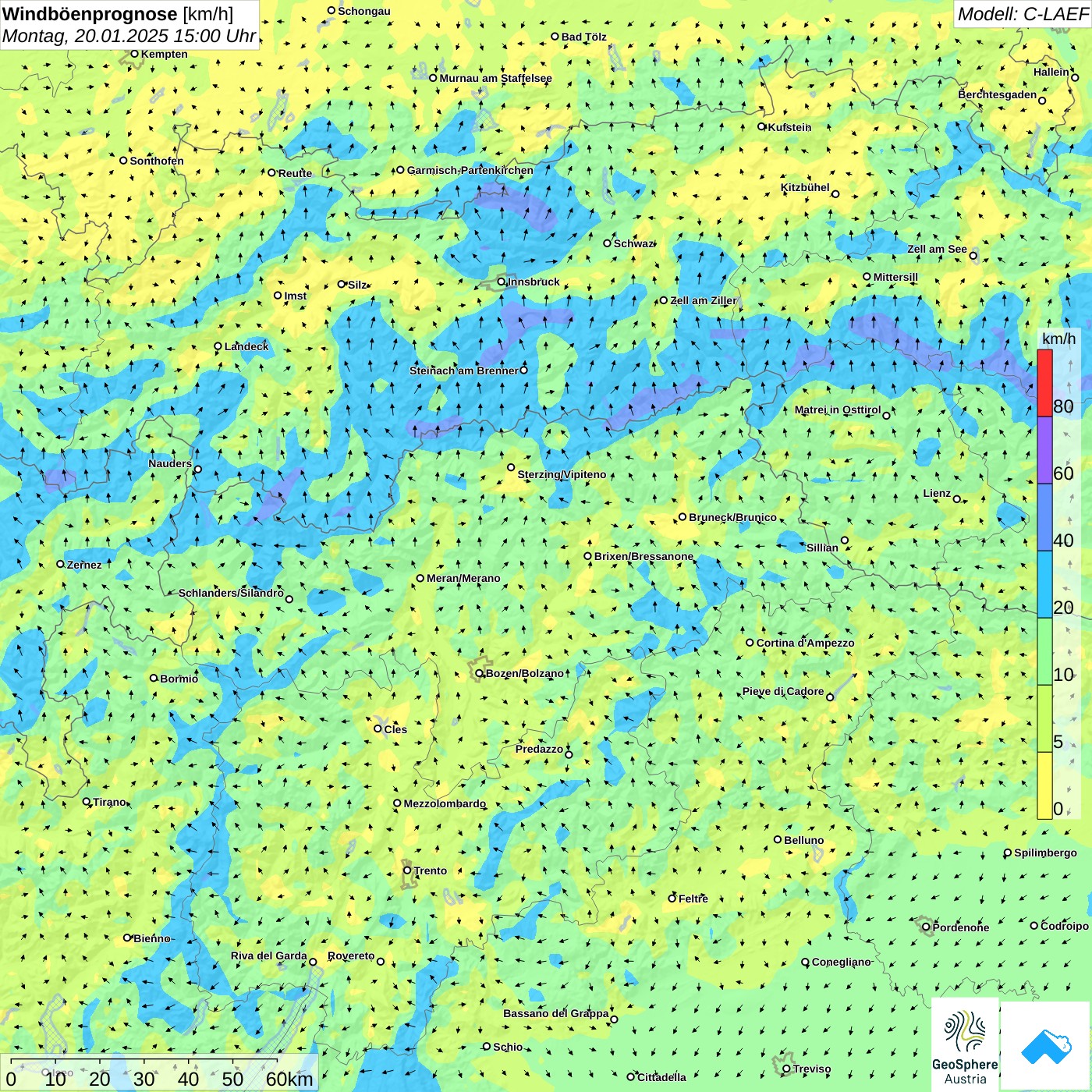Click the Feltre location marker
Screen dimensions: 1092x1092
(x=672, y=899)
